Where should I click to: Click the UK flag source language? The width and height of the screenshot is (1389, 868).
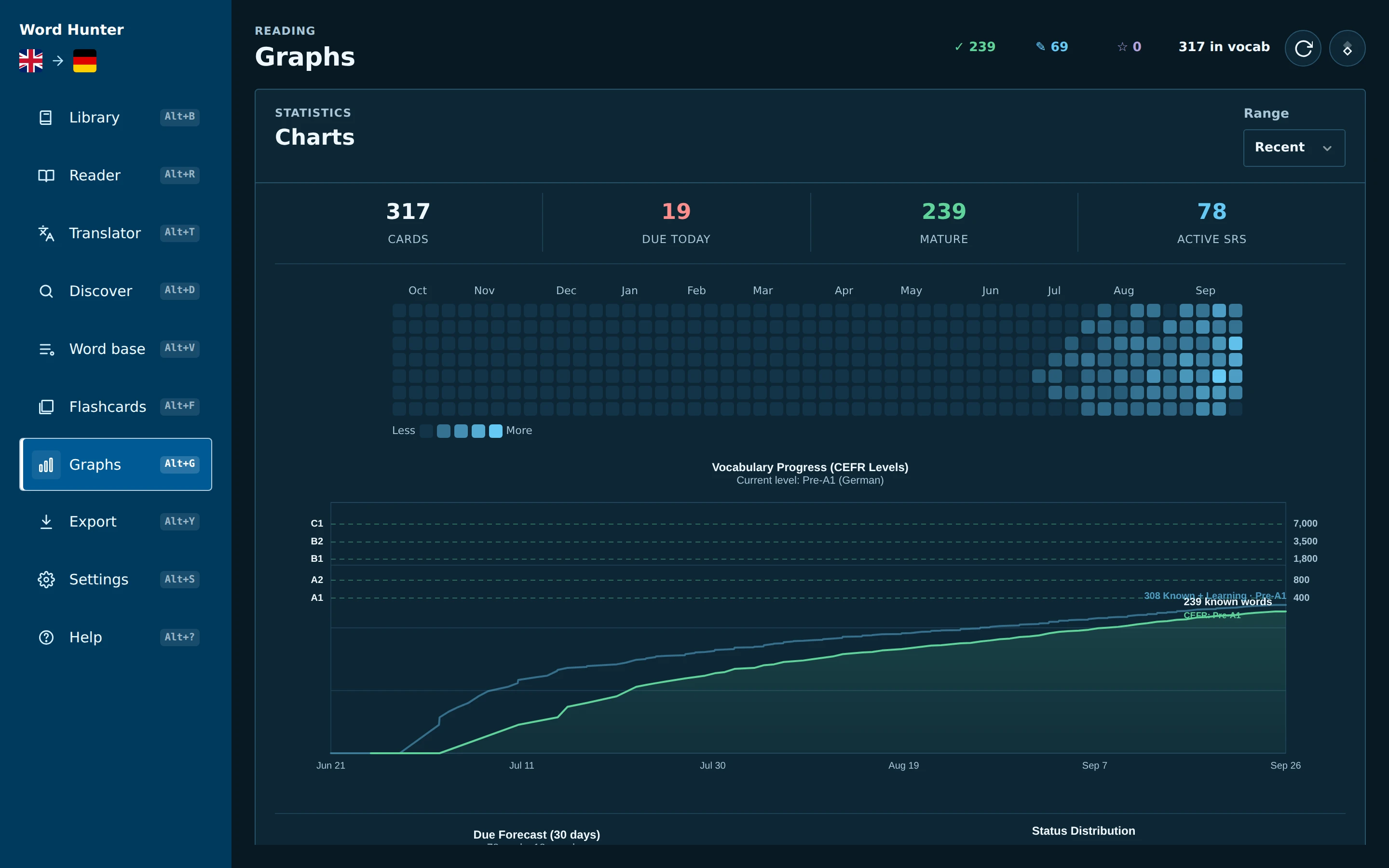point(31,61)
